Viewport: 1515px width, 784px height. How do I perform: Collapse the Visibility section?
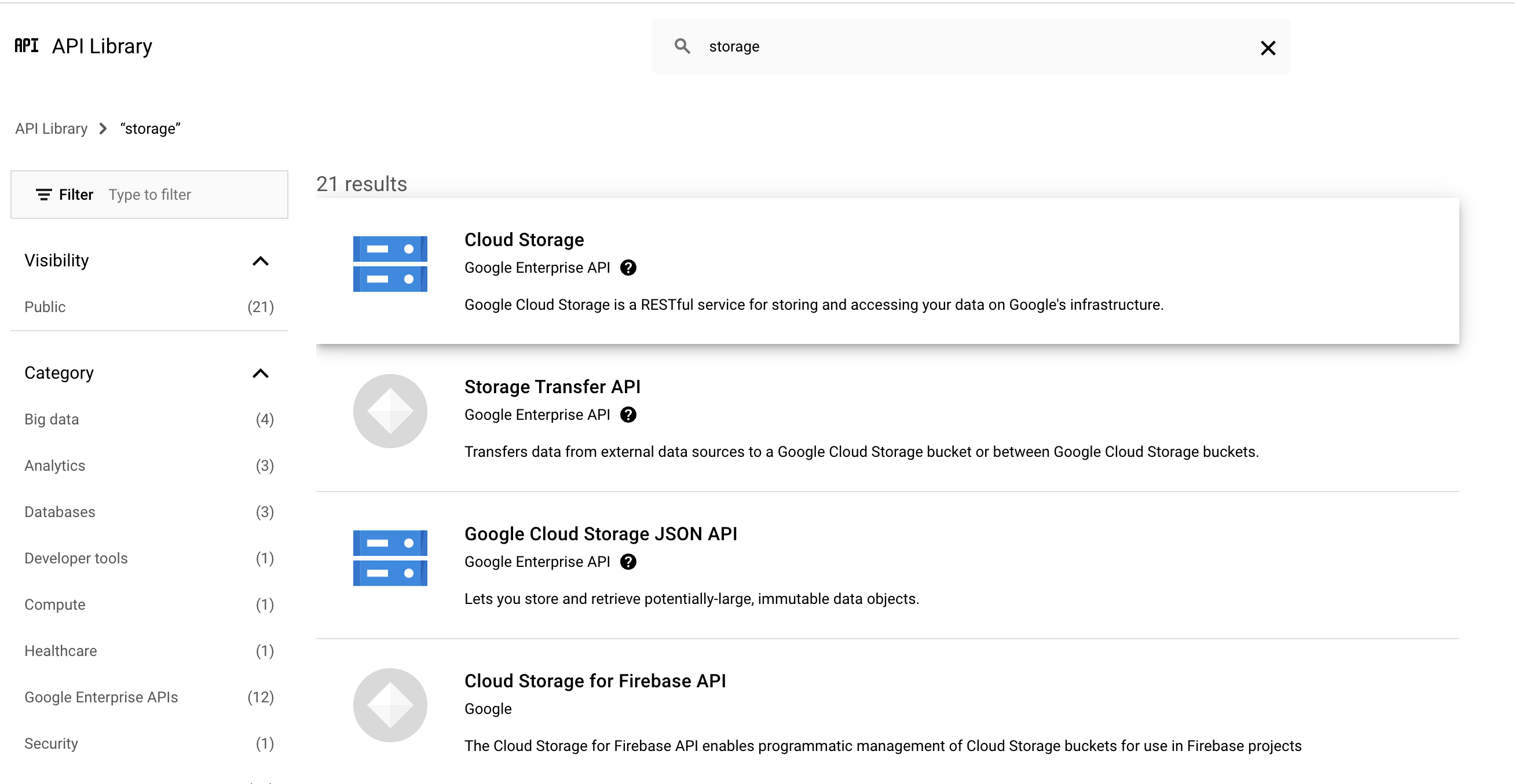261,261
